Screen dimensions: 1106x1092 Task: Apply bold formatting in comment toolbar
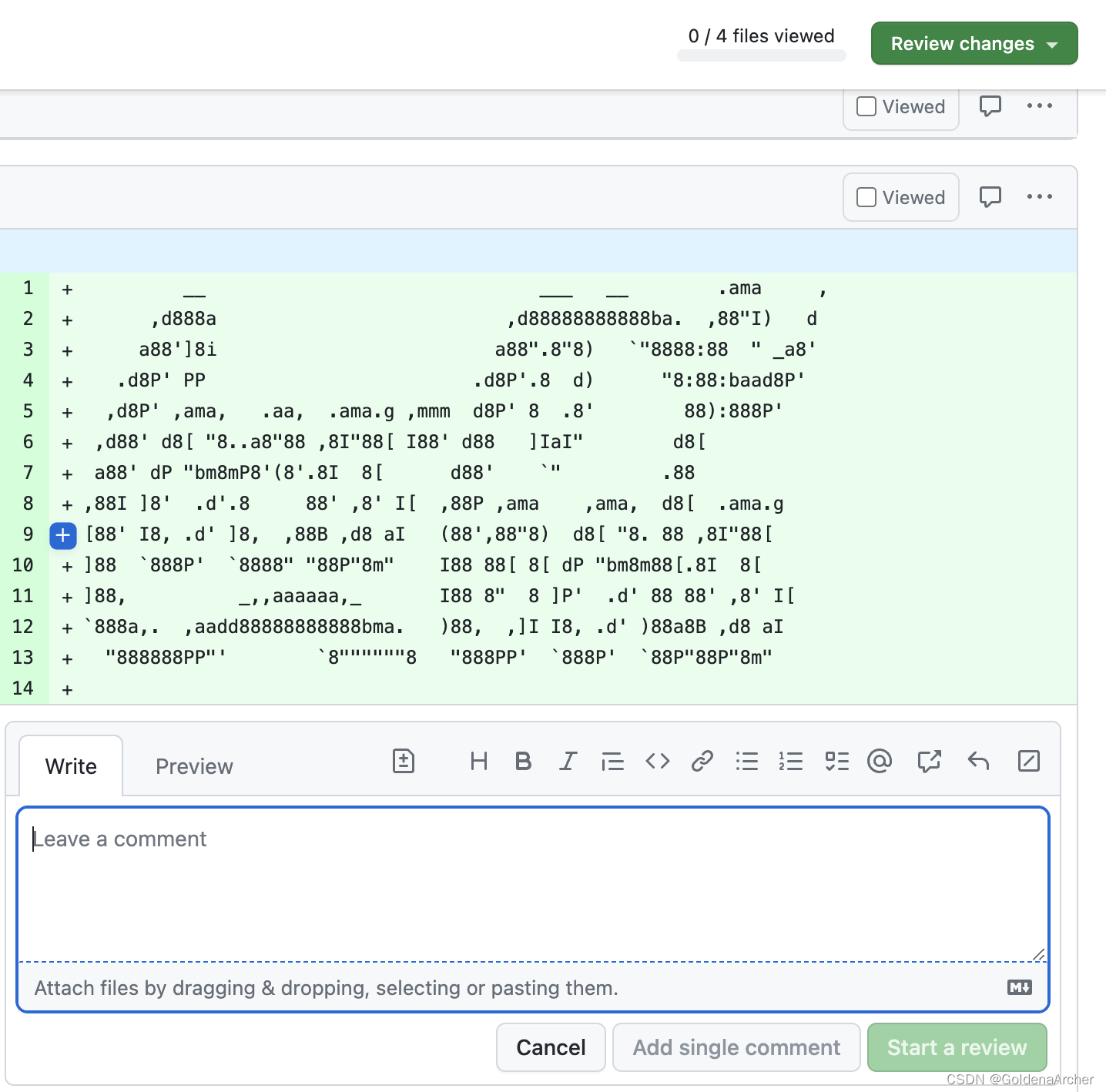tap(524, 762)
